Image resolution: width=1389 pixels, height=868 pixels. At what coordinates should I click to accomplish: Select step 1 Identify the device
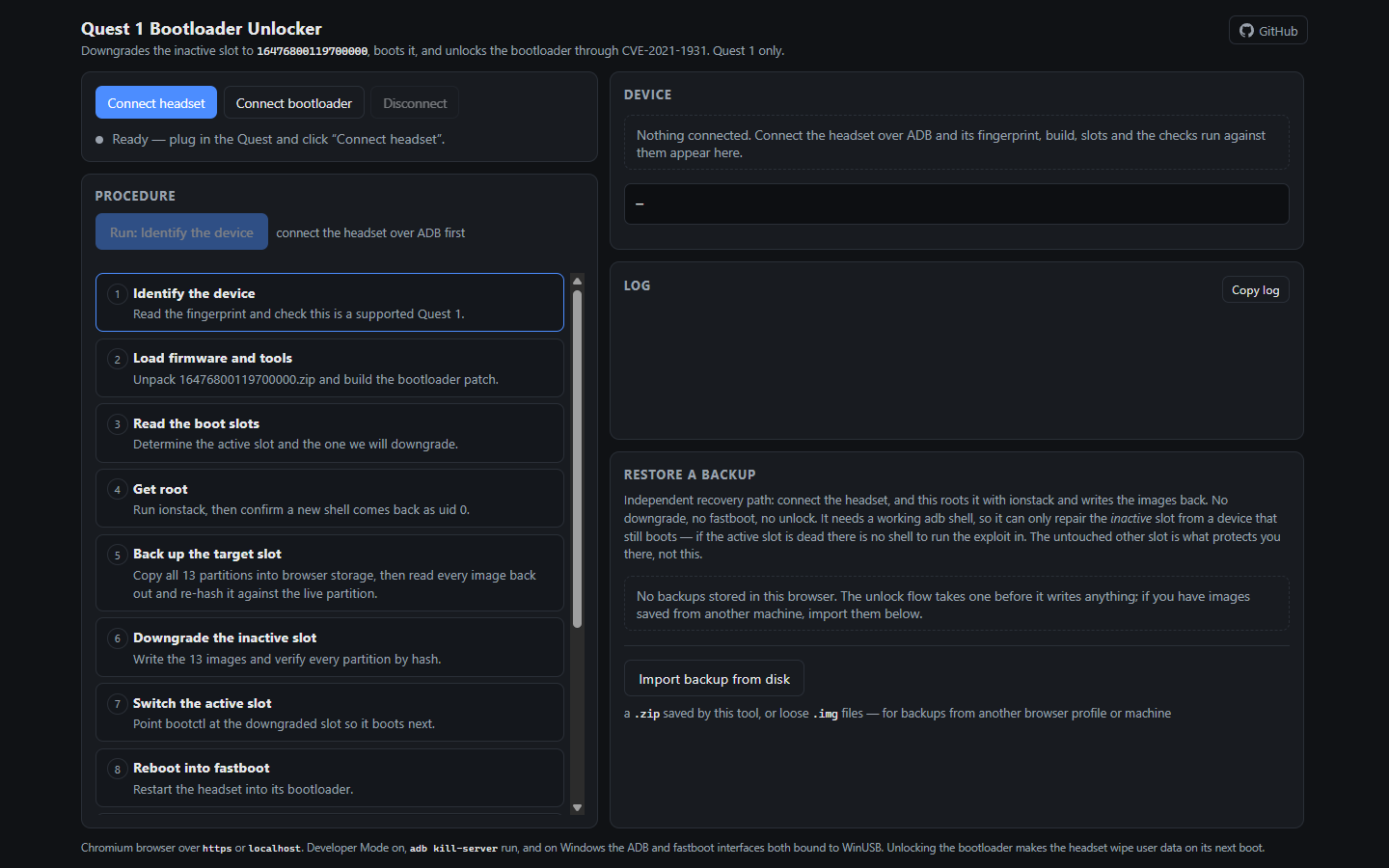(330, 303)
